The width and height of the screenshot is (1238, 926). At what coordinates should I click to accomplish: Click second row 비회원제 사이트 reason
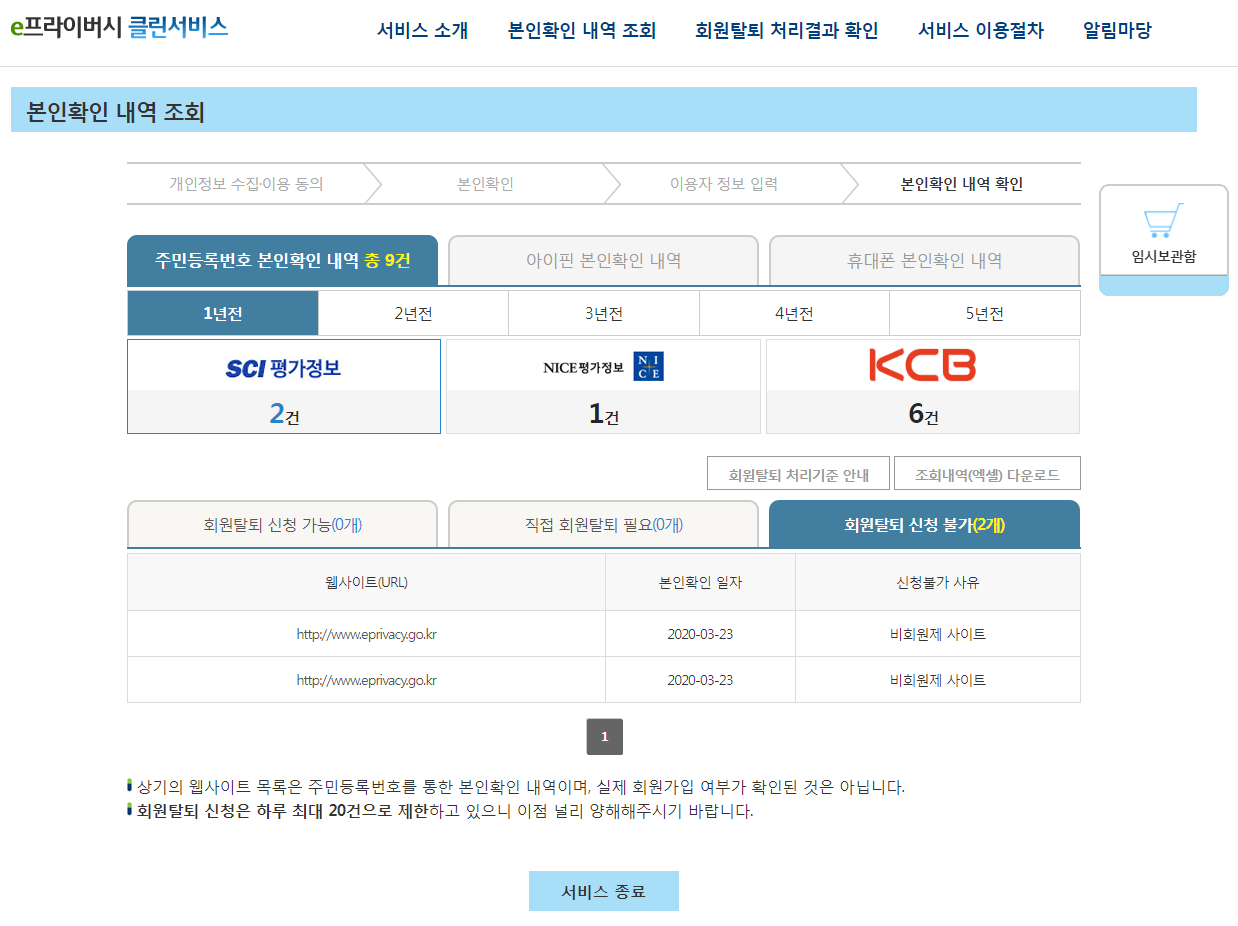point(938,680)
